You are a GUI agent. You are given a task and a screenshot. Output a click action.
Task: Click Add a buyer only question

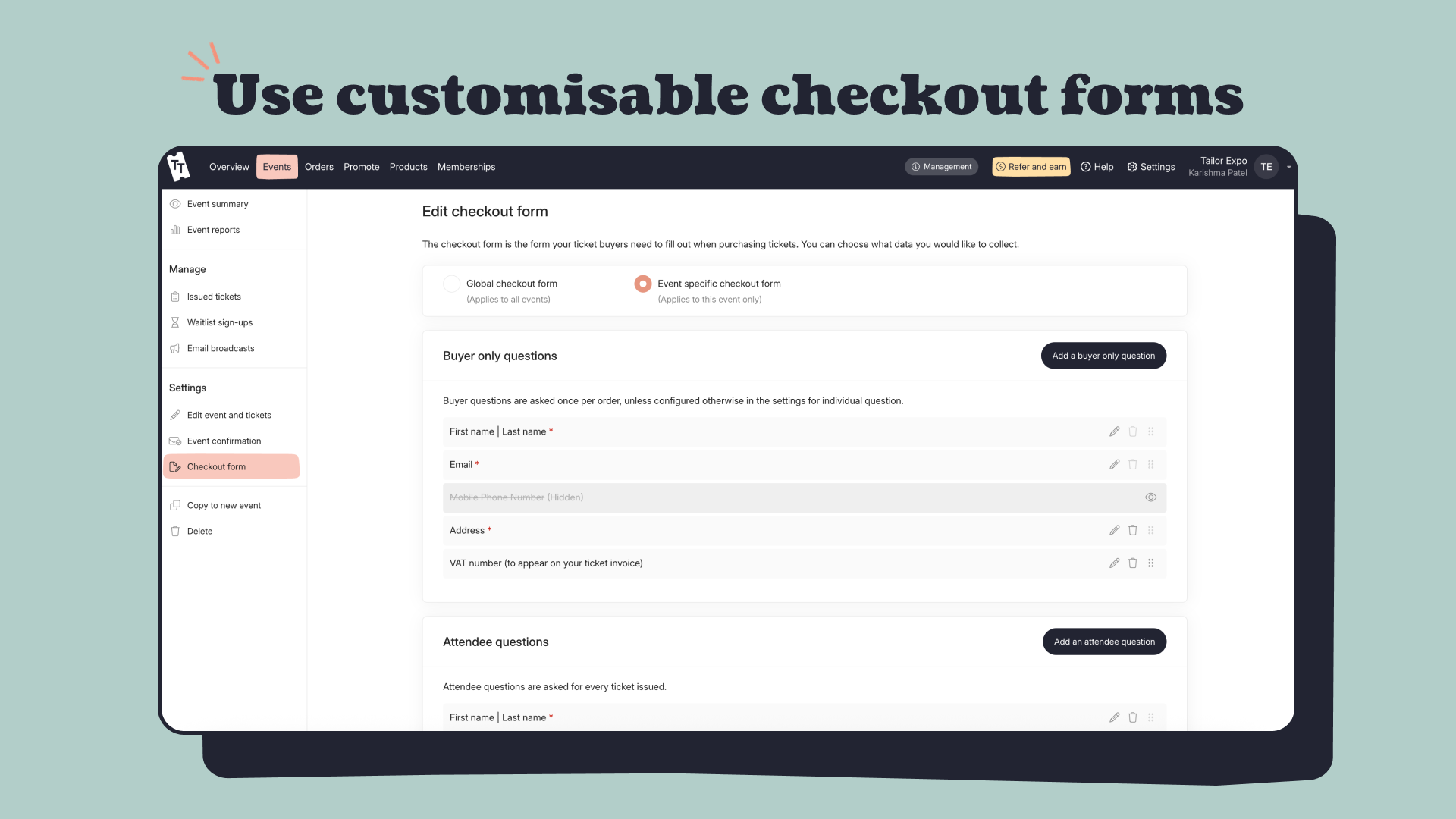click(x=1103, y=355)
